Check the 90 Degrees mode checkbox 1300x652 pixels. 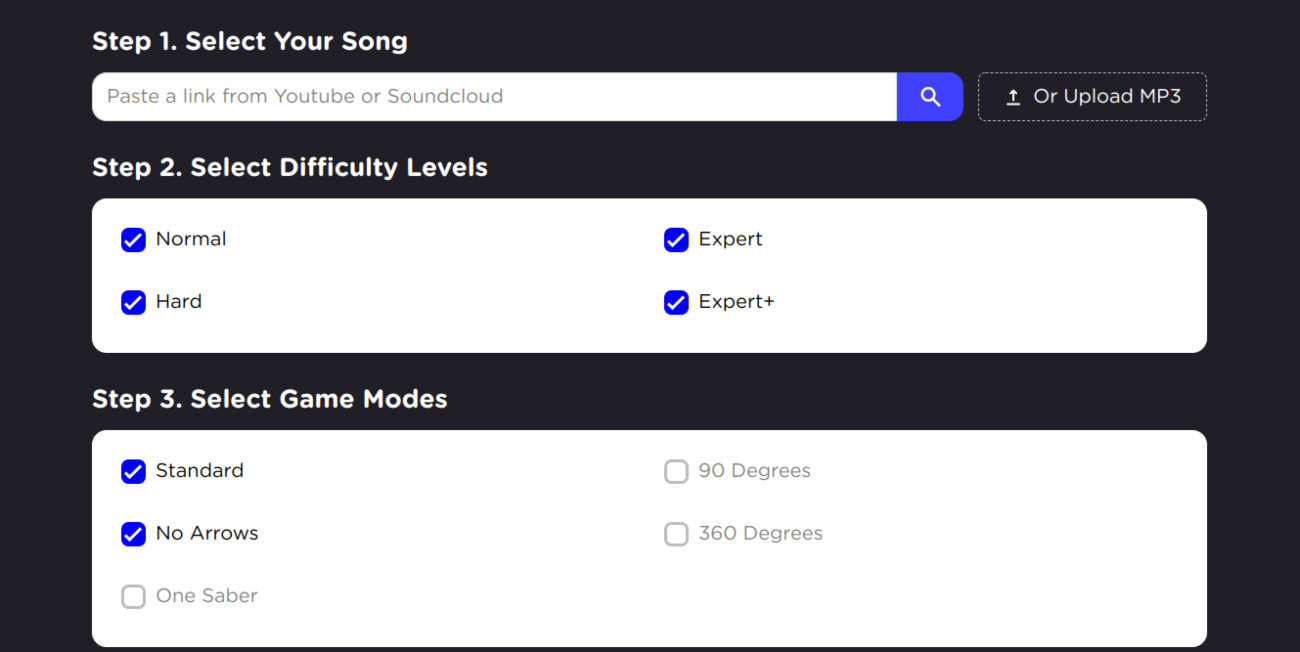coord(676,472)
